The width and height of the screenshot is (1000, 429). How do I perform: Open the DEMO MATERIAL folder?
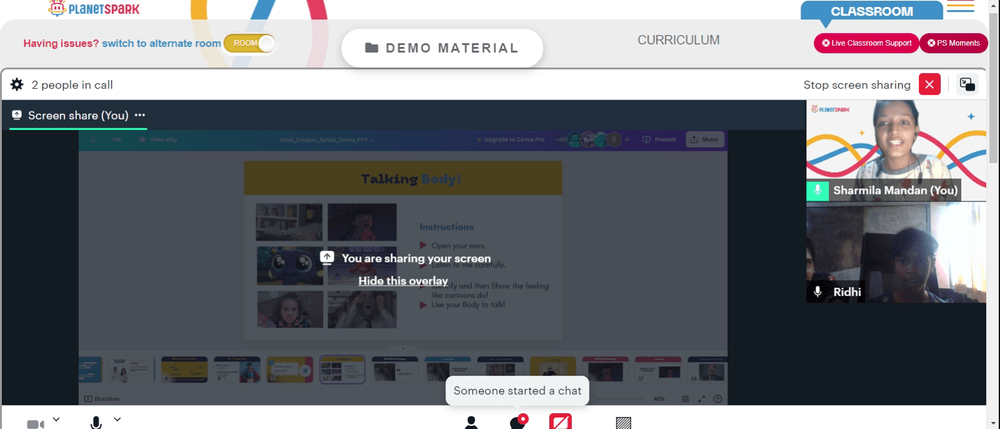(x=442, y=48)
